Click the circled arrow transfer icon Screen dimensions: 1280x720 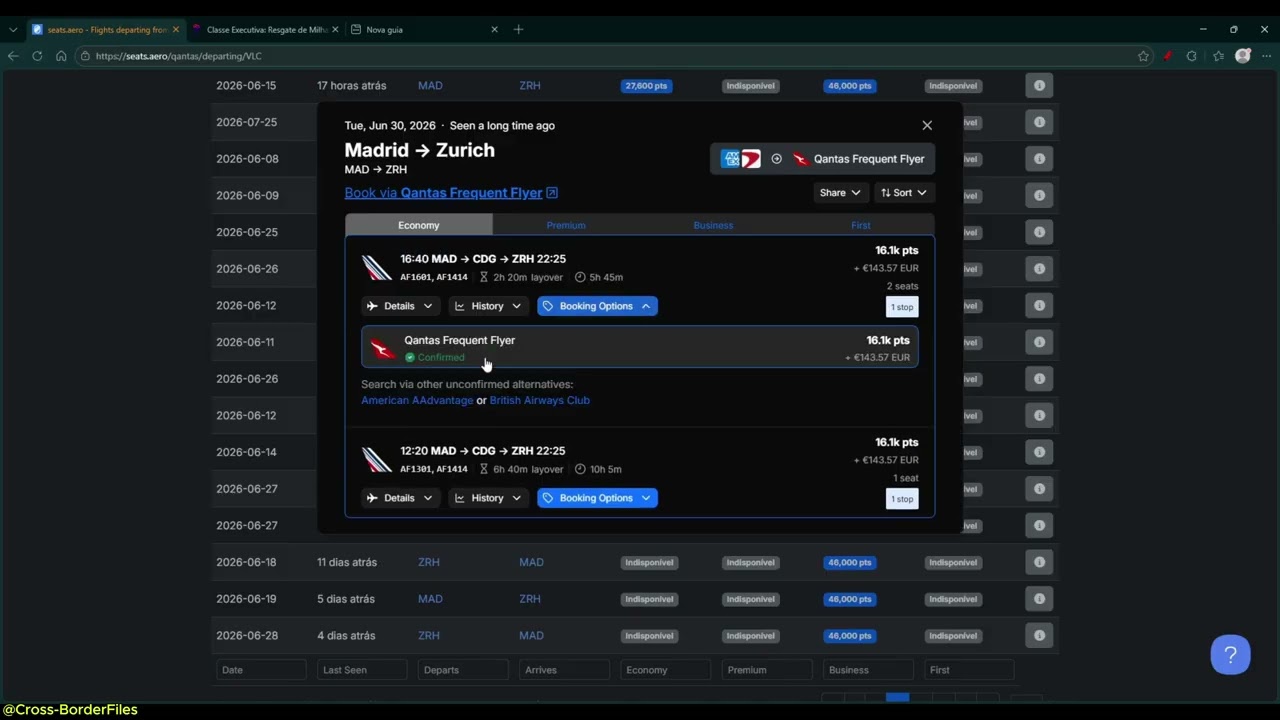pyautogui.click(x=776, y=159)
